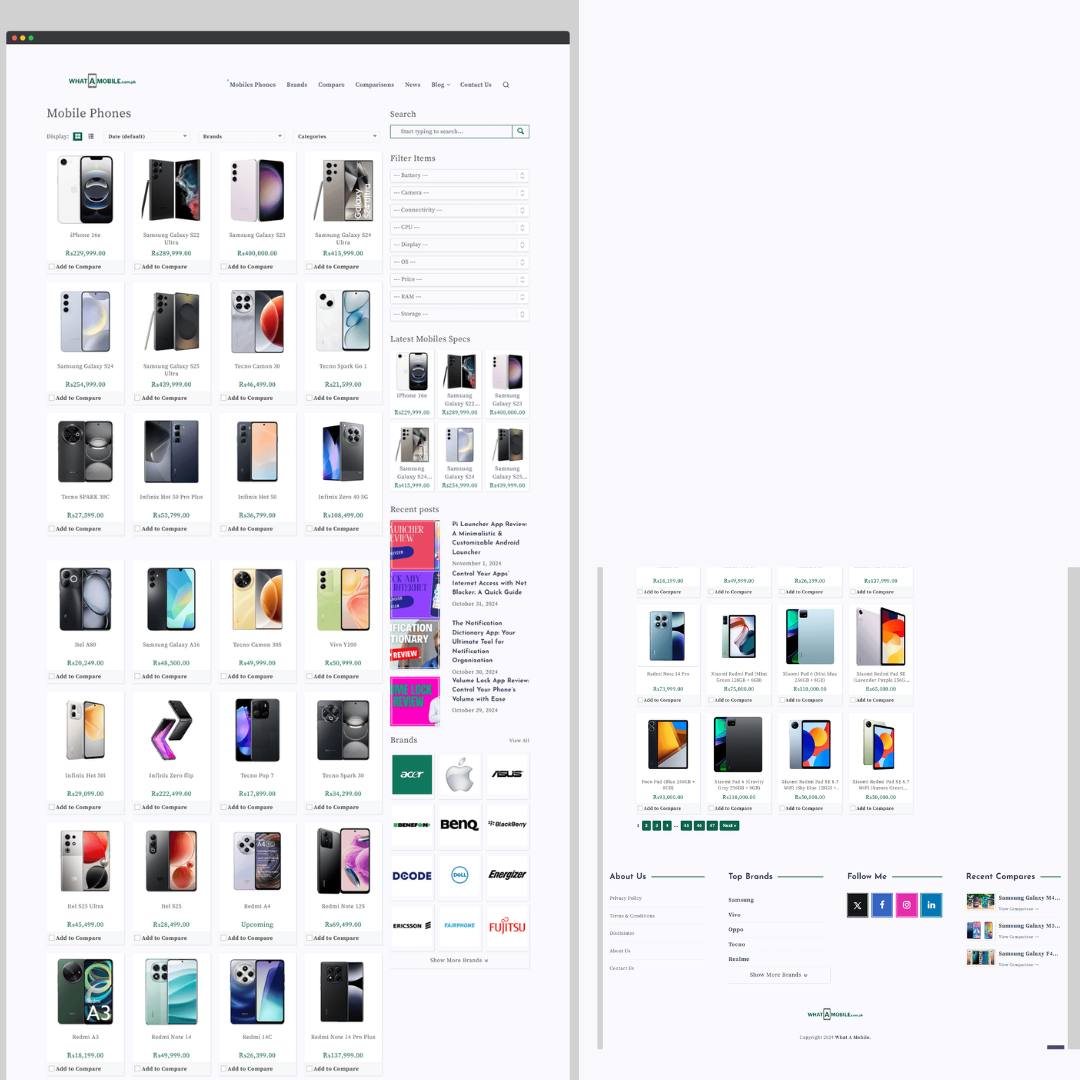This screenshot has height=1080, width=1080.
Task: Click the WhatAMobile logo in the header
Action: (102, 81)
